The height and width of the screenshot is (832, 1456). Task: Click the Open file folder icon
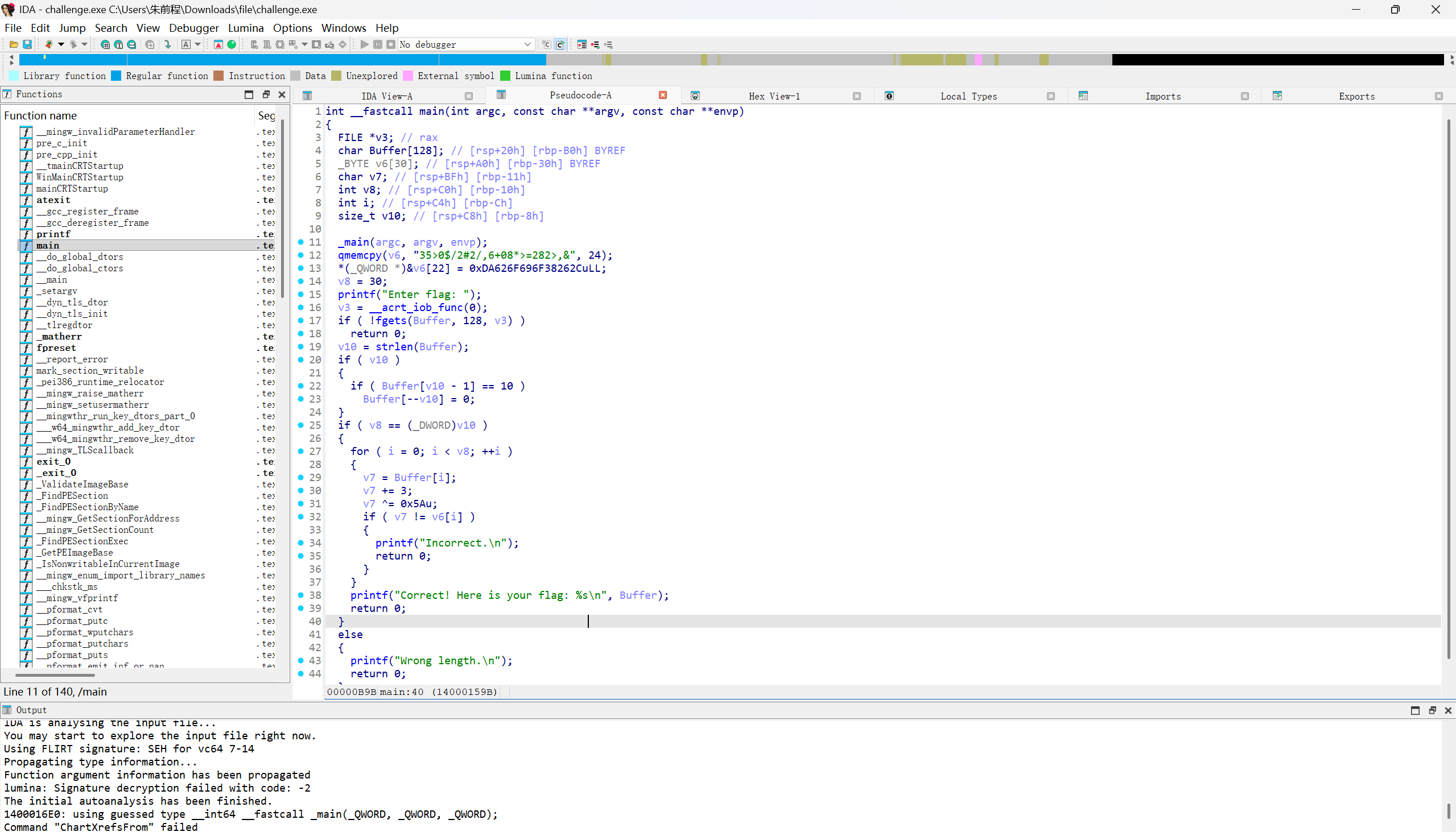pyautogui.click(x=14, y=44)
